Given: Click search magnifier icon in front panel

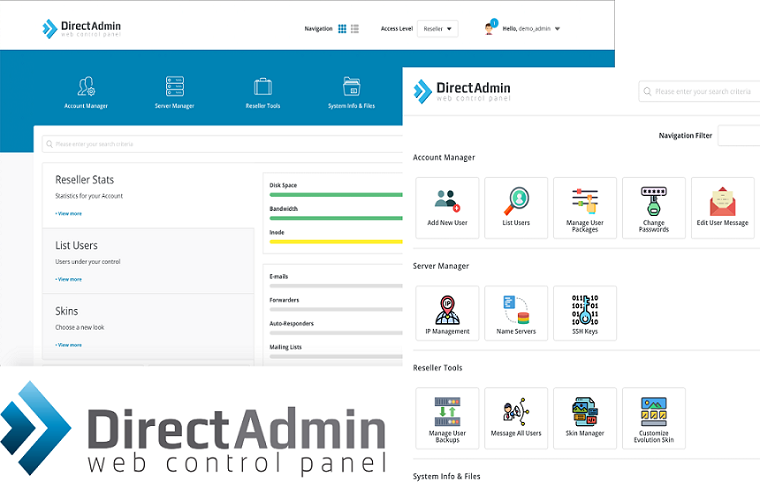Looking at the screenshot, I should (x=647, y=91).
